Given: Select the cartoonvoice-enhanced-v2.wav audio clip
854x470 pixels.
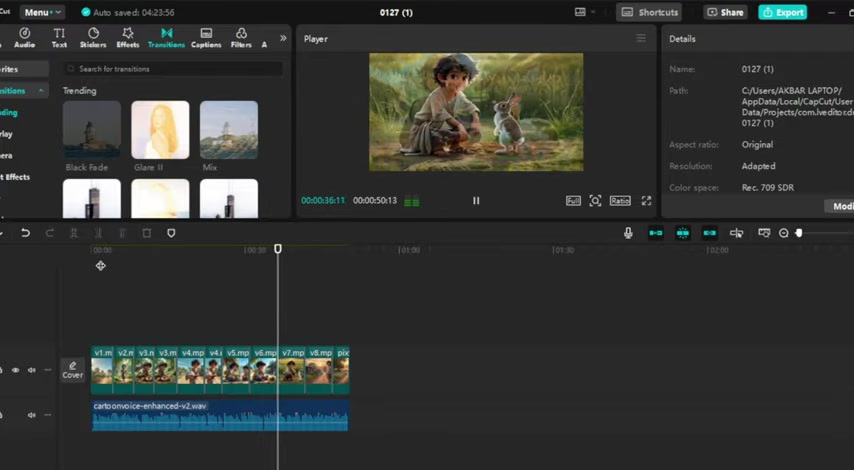Looking at the screenshot, I should [x=220, y=416].
